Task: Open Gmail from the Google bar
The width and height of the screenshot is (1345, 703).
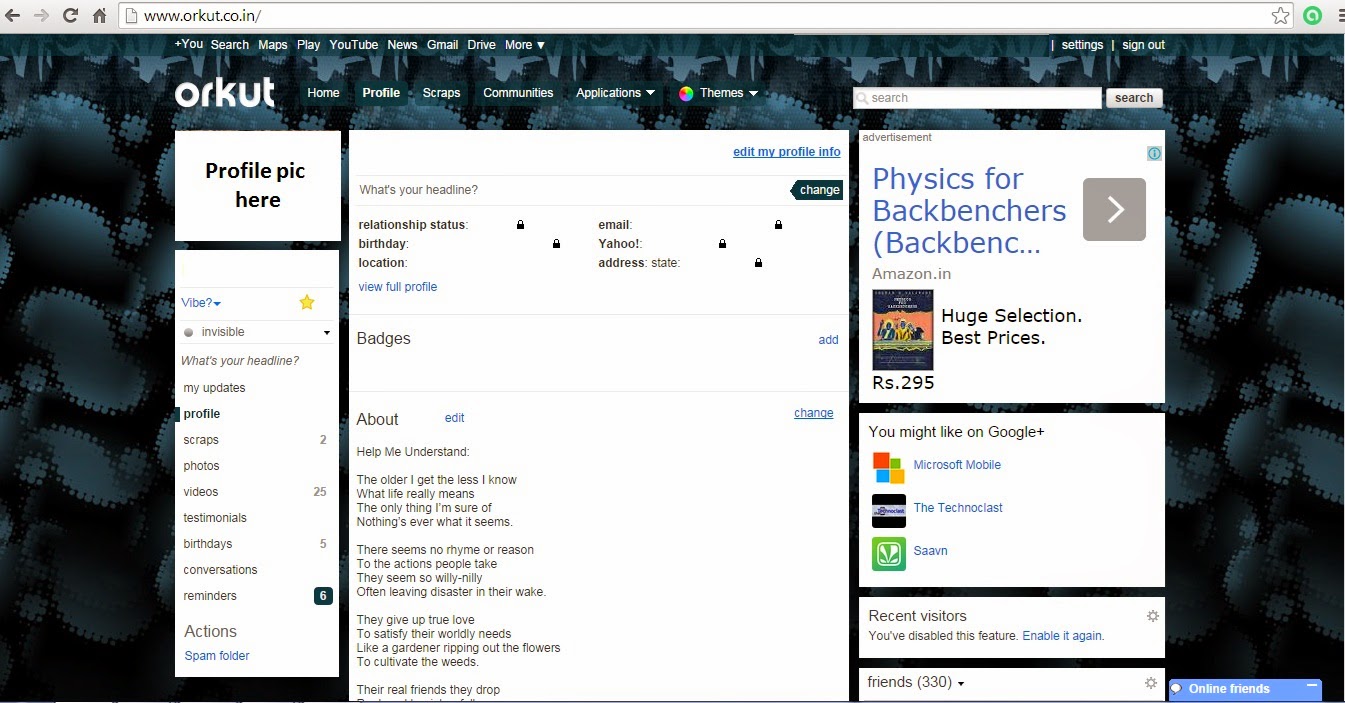Action: point(442,45)
